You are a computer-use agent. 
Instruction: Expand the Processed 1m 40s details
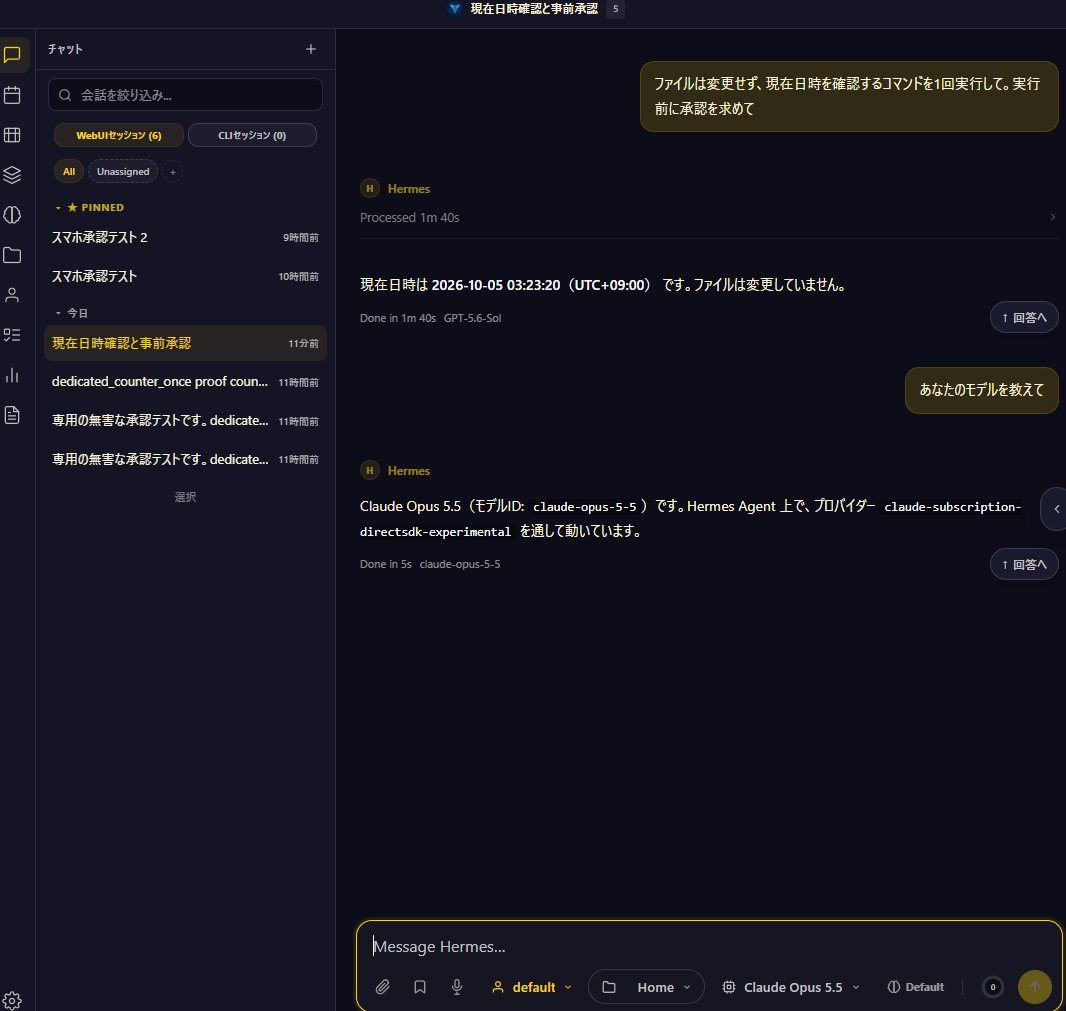(x=708, y=218)
